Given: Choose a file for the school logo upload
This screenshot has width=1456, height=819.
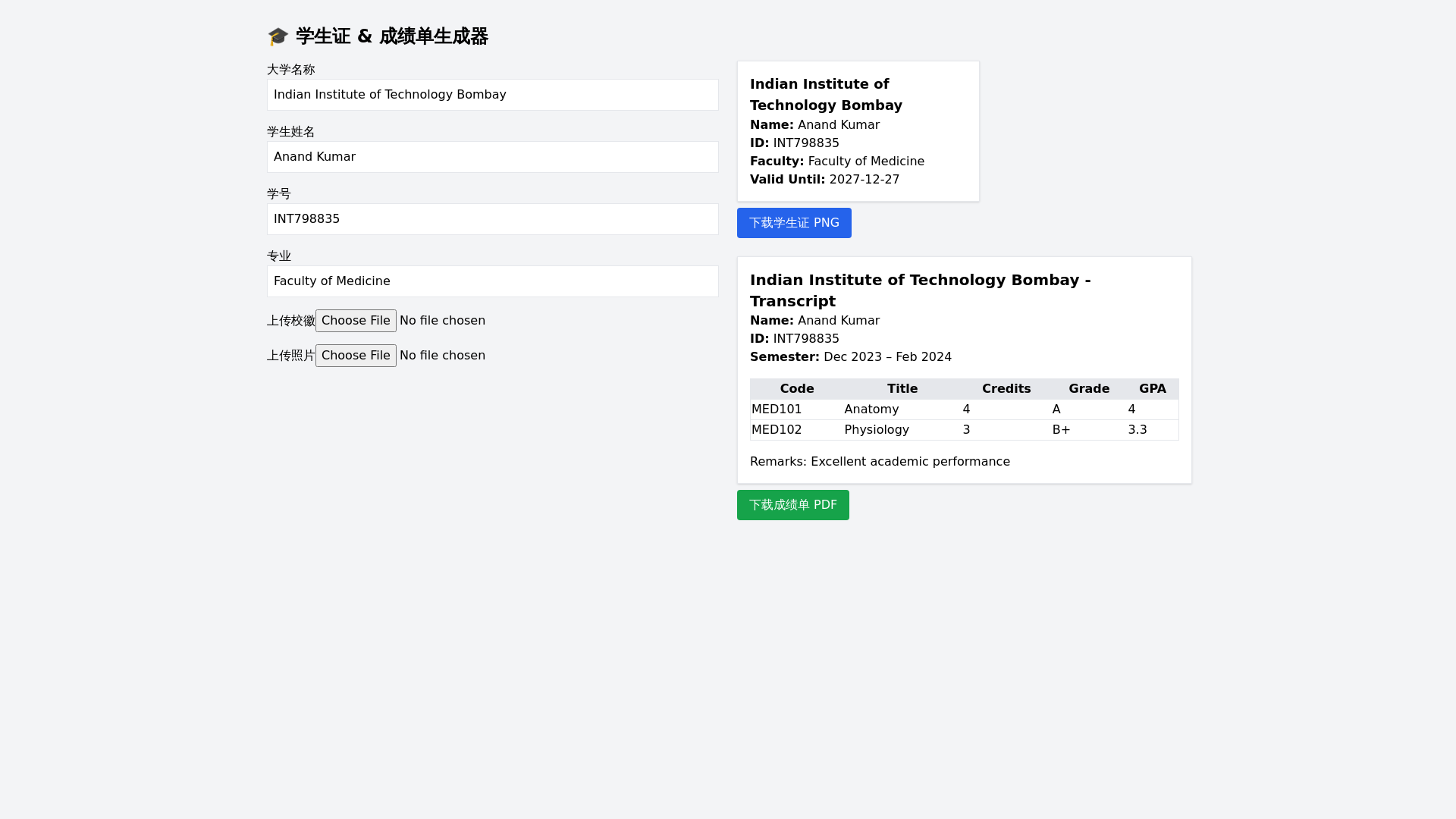Looking at the screenshot, I should [356, 321].
